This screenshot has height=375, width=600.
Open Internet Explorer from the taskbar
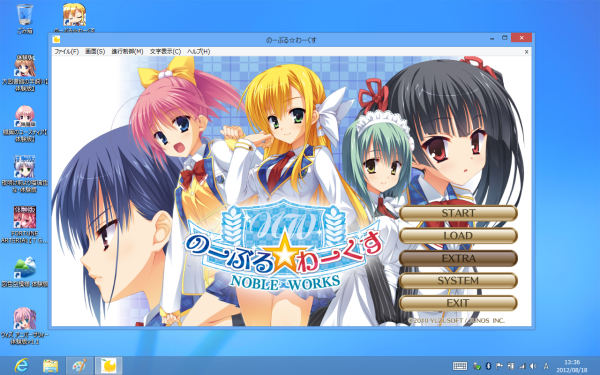(21, 366)
